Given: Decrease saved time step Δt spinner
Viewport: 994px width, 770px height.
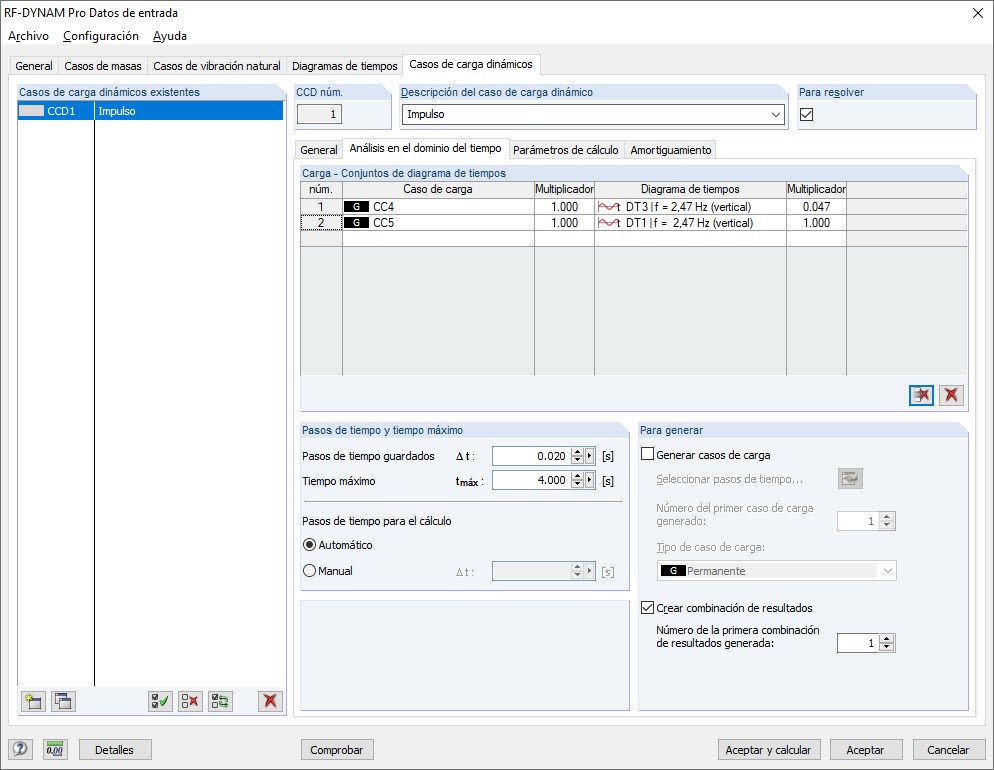Looking at the screenshot, I should (x=577, y=459).
